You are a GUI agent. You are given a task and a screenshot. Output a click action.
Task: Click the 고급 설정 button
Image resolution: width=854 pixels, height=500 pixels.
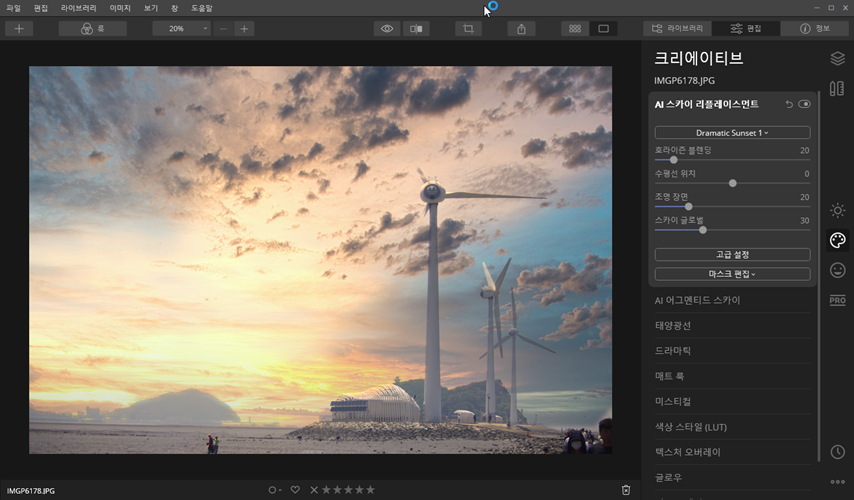[x=732, y=255]
